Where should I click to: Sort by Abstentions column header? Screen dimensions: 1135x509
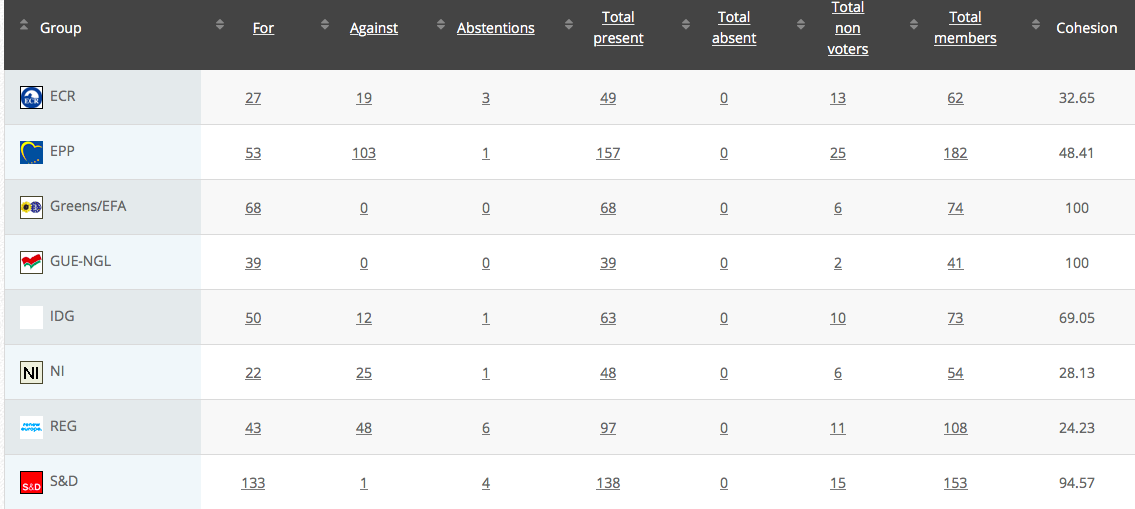(496, 28)
